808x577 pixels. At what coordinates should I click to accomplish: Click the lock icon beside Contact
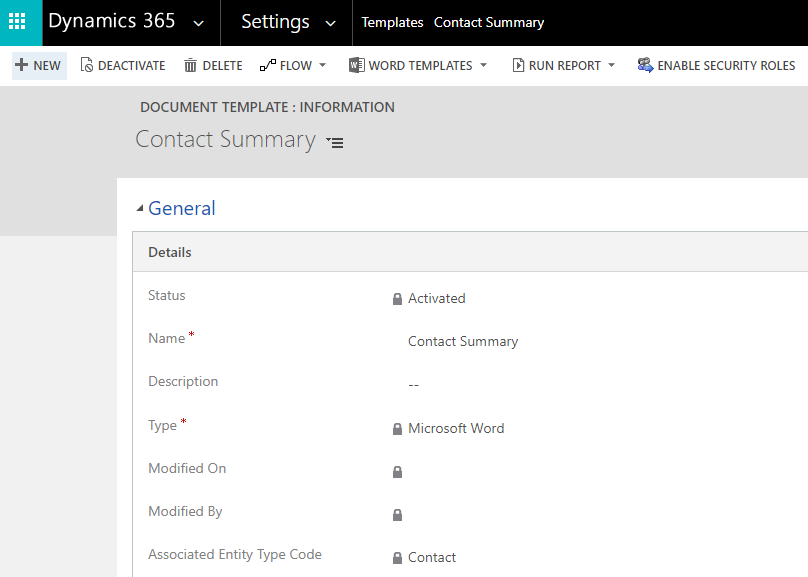coord(397,557)
